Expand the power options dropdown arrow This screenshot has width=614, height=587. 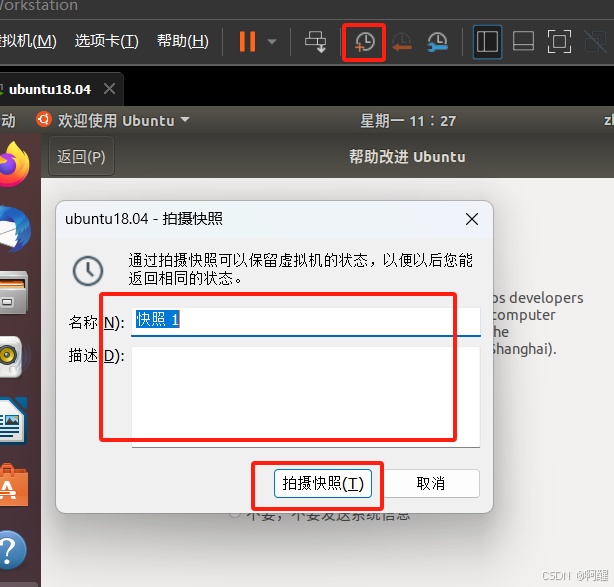coord(272,42)
